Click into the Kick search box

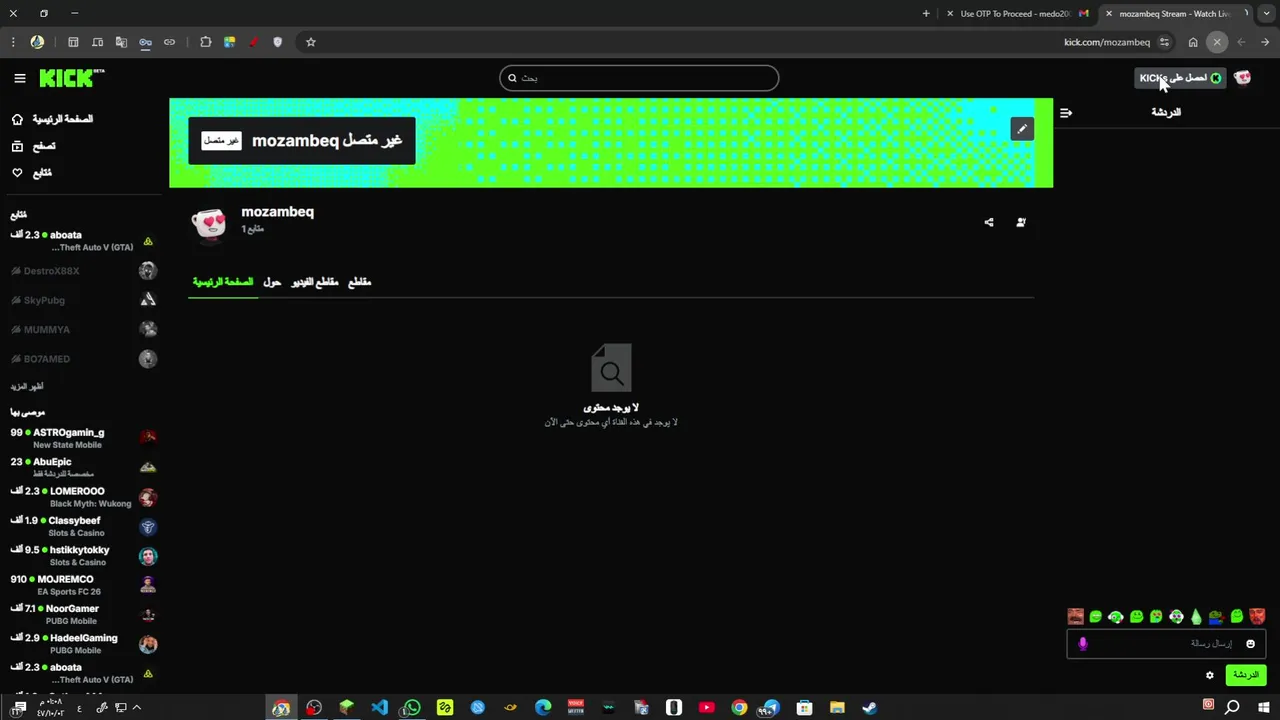639,78
